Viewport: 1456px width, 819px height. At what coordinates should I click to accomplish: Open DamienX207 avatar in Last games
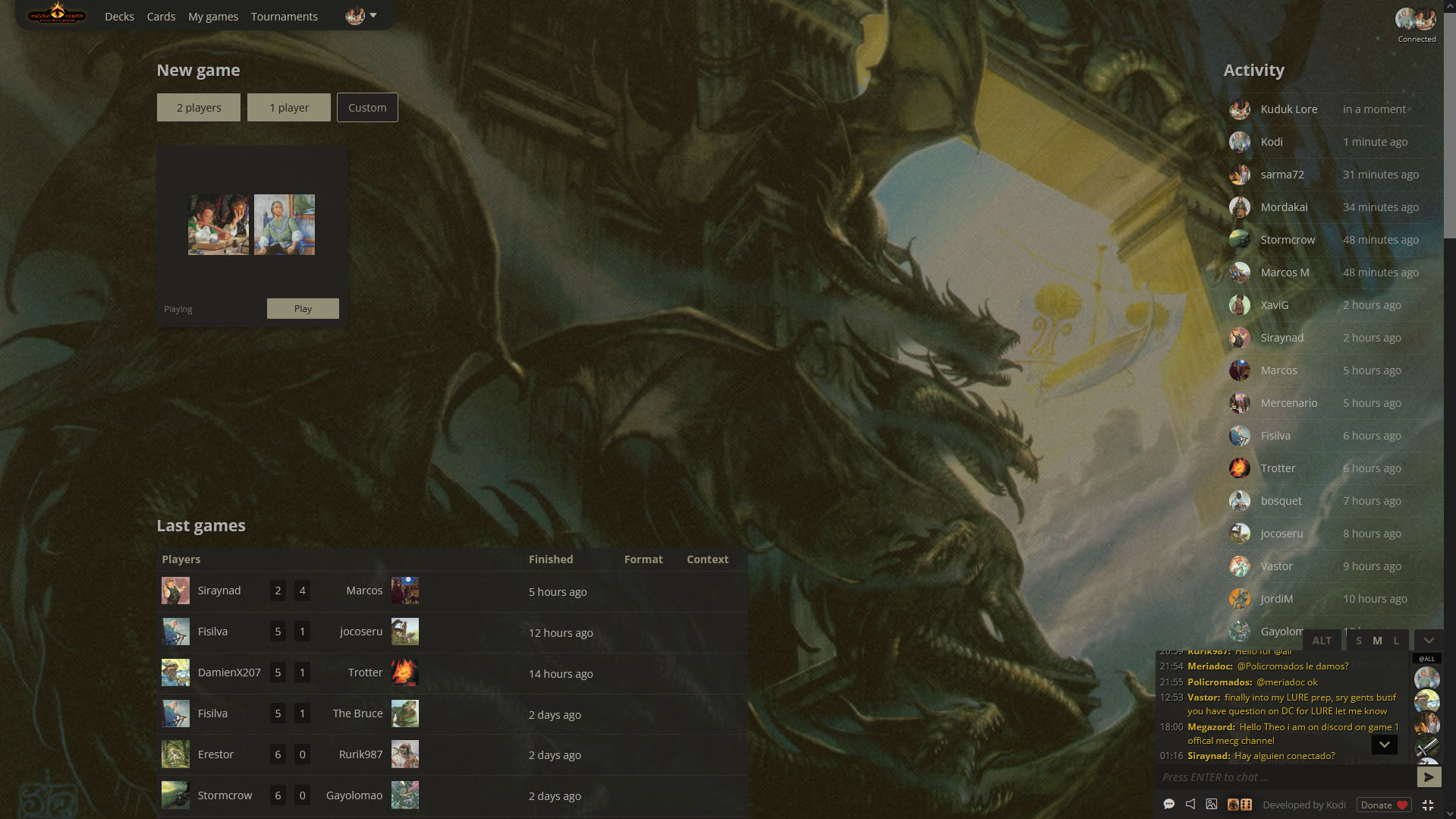175,673
